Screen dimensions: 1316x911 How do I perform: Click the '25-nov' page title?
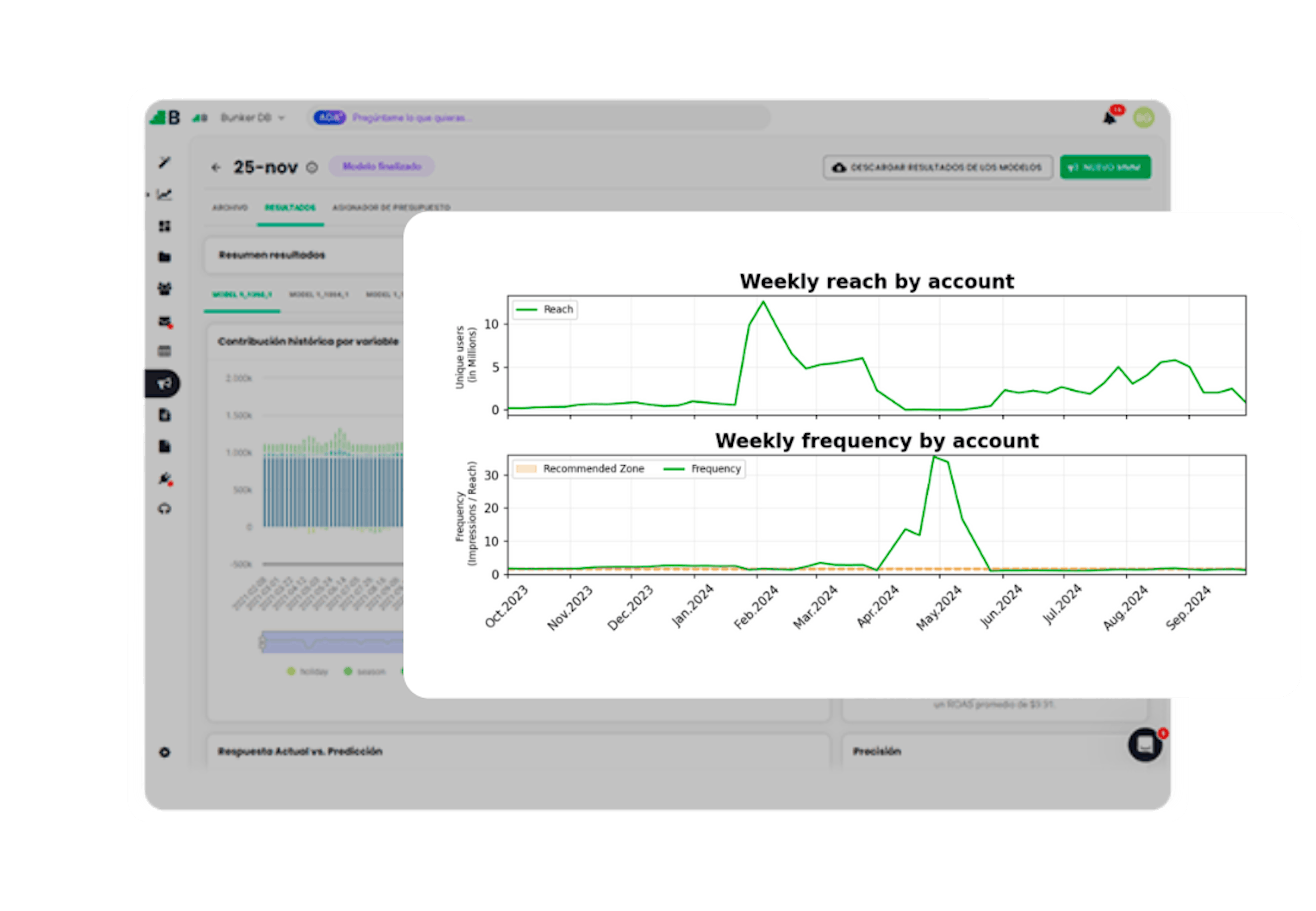click(266, 167)
